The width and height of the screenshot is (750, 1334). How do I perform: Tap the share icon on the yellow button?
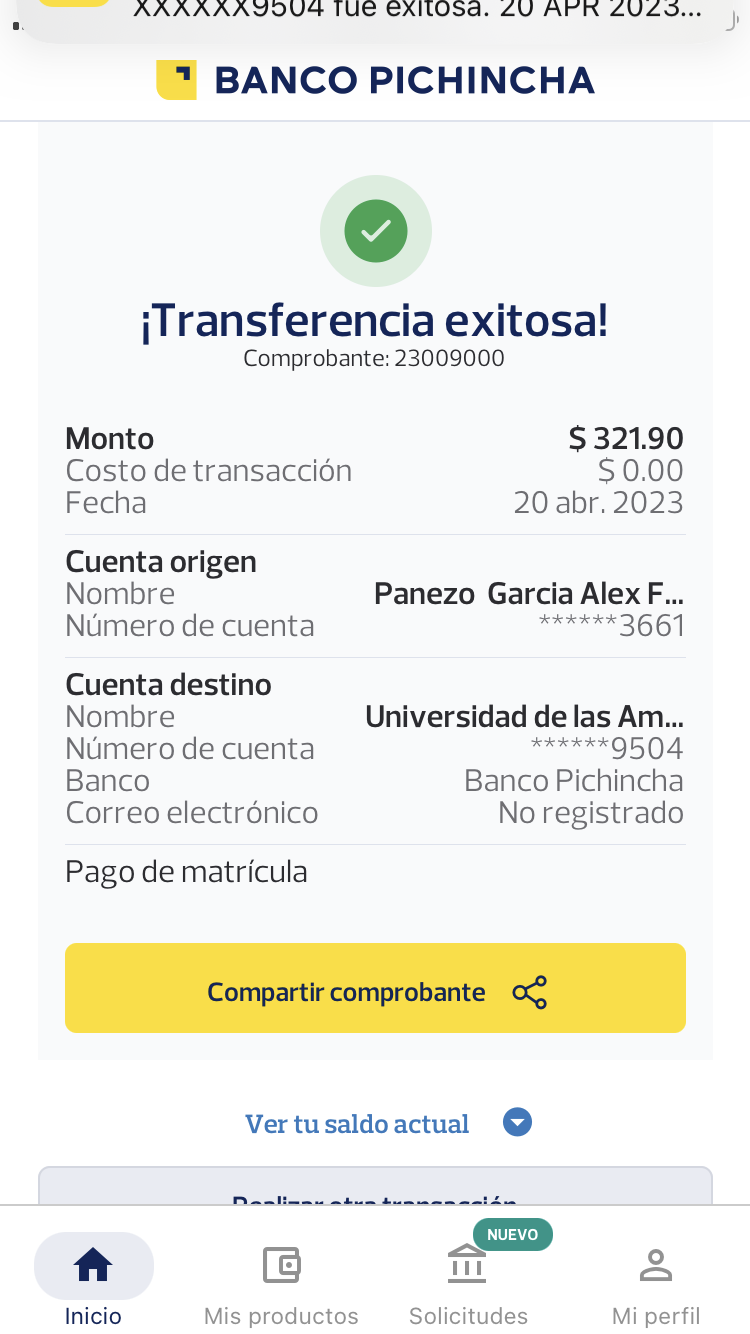click(529, 992)
